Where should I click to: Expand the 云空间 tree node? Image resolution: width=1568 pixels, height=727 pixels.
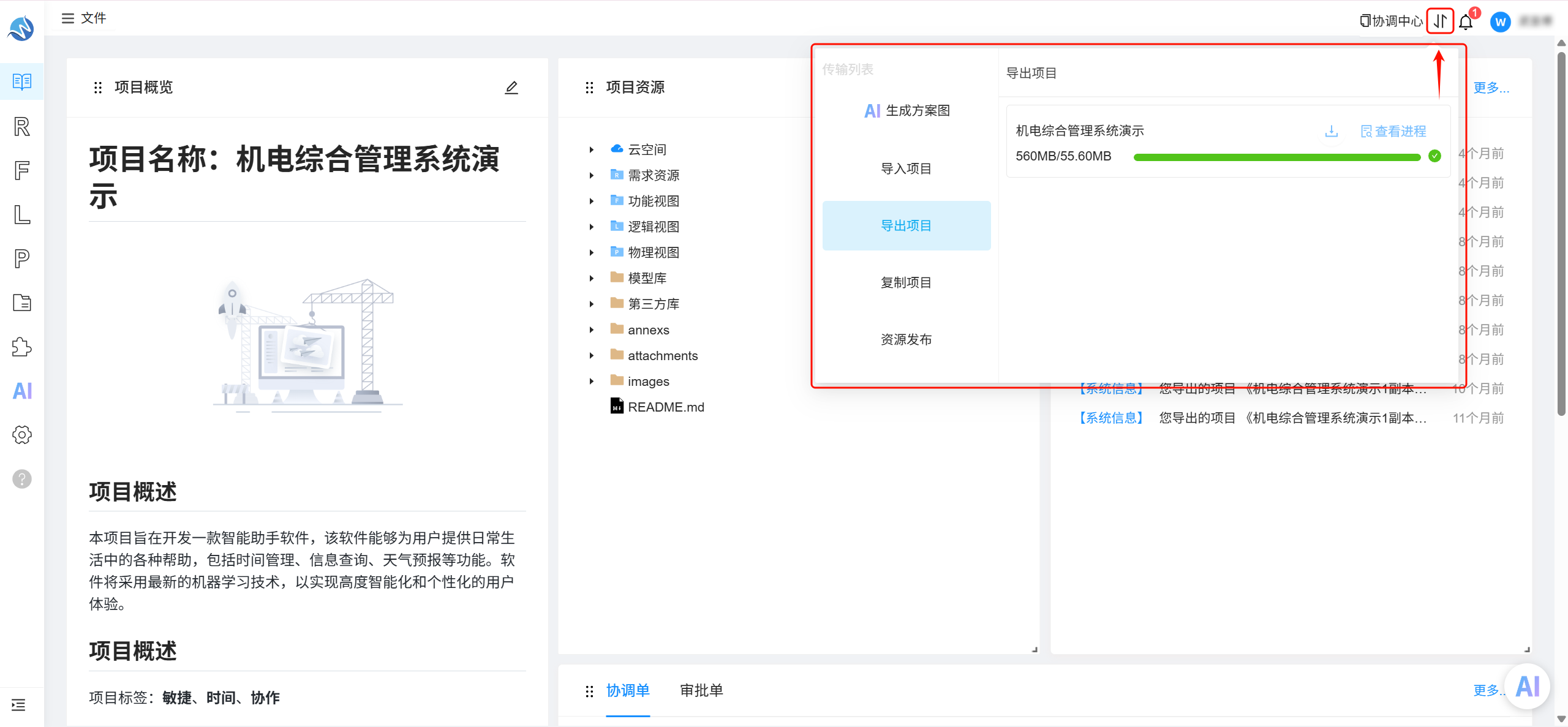pyautogui.click(x=591, y=149)
